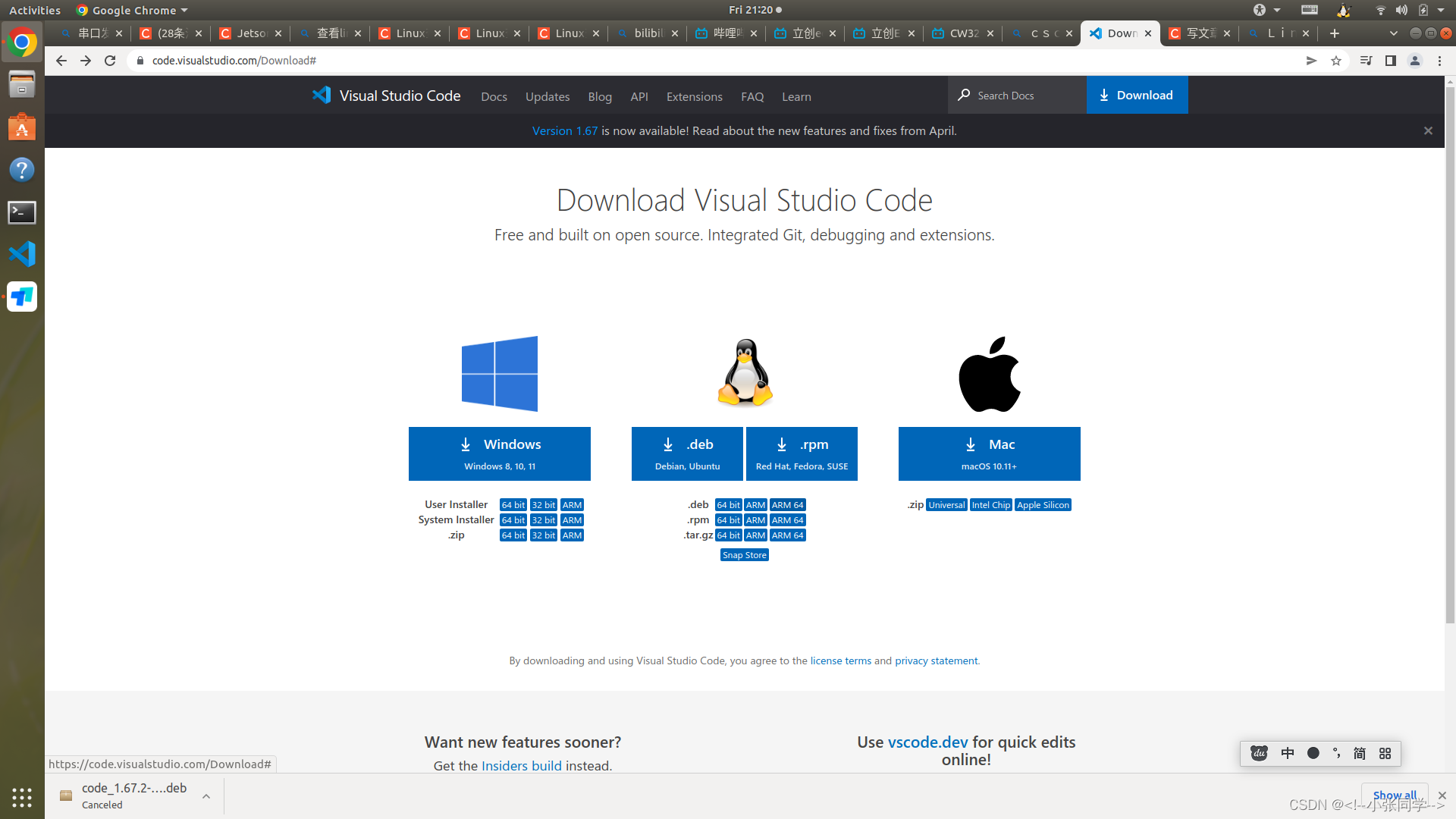Image resolution: width=1456 pixels, height=819 pixels.
Task: Dismiss the Version 1.67 announcement banner
Action: tap(1428, 130)
